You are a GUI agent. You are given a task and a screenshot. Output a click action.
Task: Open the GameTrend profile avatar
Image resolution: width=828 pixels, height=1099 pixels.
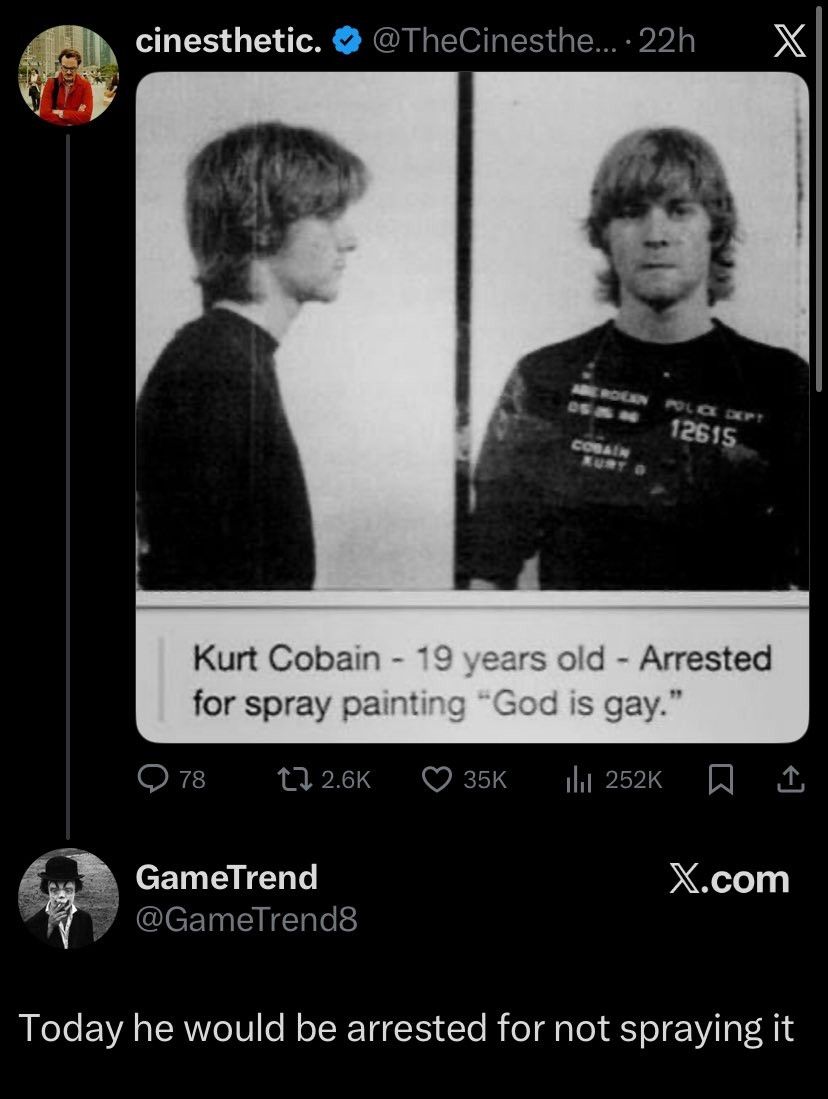click(68, 899)
